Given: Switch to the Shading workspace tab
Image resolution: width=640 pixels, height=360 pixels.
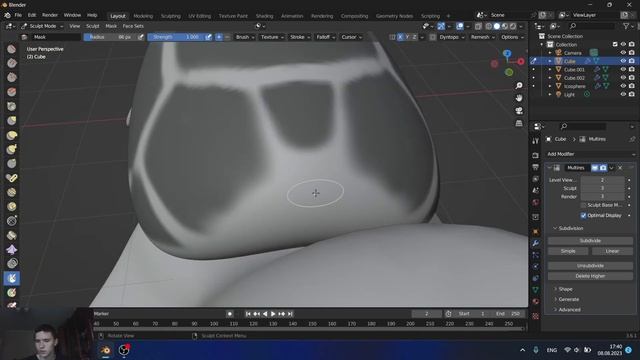Looking at the screenshot, I should pyautogui.click(x=264, y=16).
